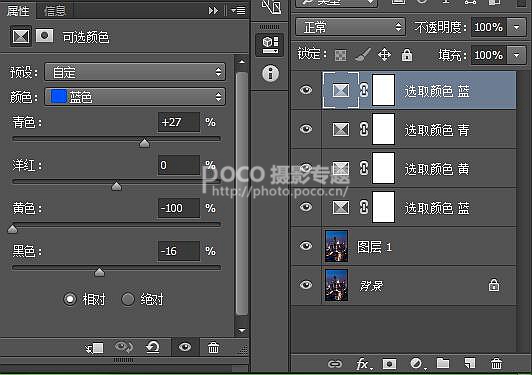Select the 绝对 radio button

click(128, 299)
